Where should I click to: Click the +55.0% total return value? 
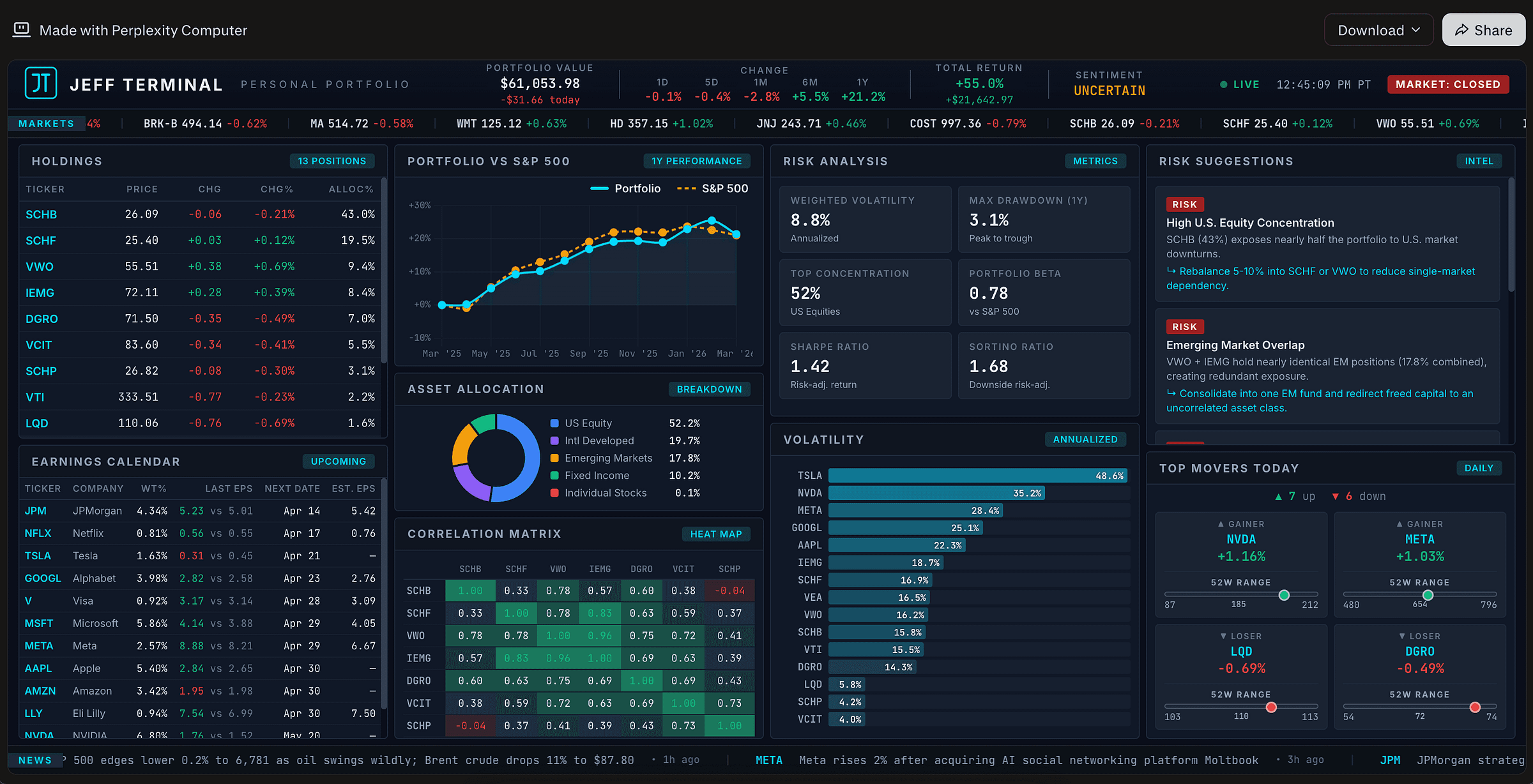pos(979,84)
